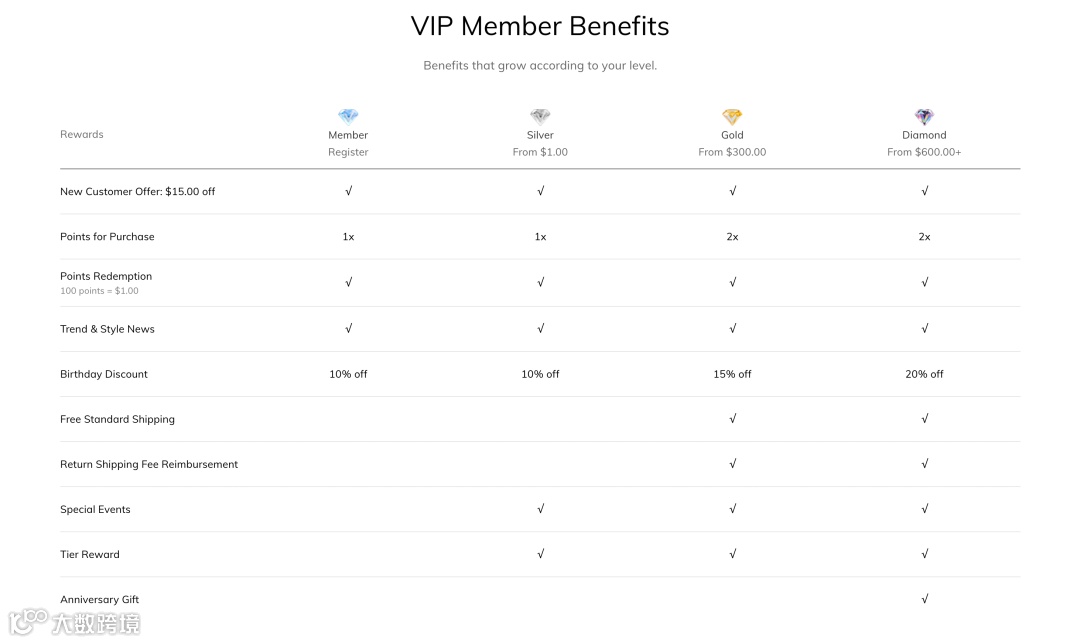The image size is (1080, 643).
Task: Click Diamond checkmark for Anniversary Gift
Action: [924, 599]
